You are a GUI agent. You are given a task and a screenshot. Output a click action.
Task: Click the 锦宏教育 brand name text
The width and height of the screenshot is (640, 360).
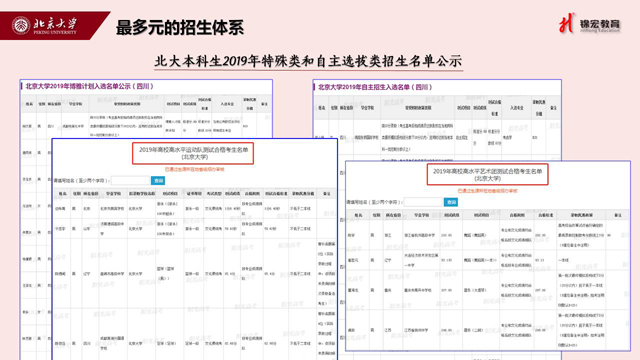click(x=600, y=24)
